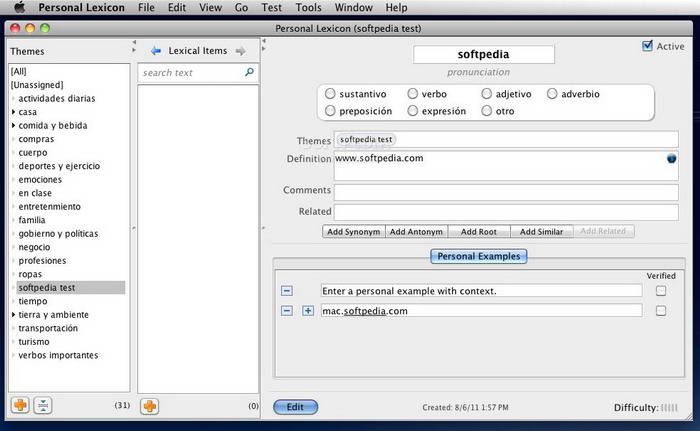Select the expresión radio button
The image size is (700, 431).
(x=412, y=110)
